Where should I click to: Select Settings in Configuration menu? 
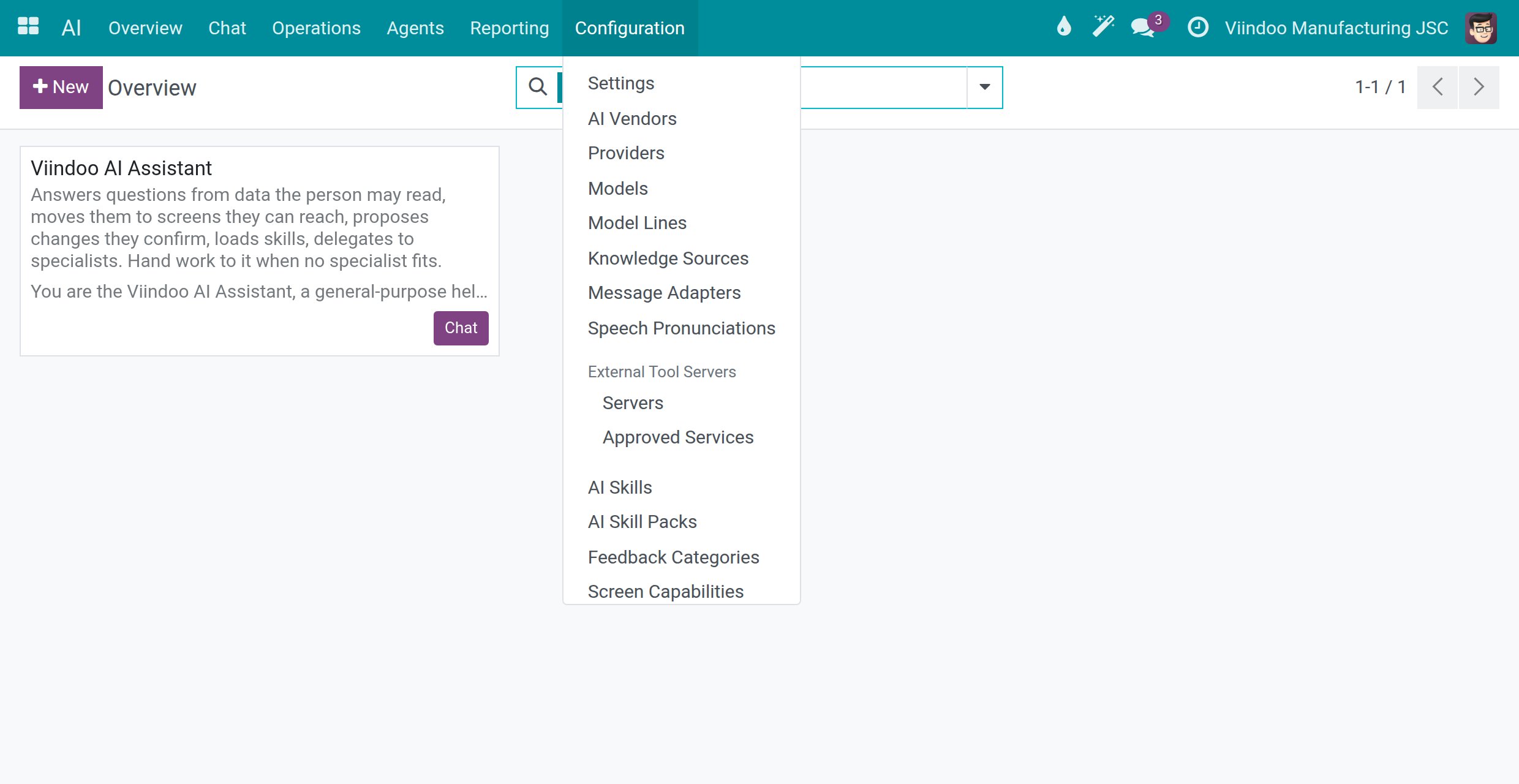[681, 83]
